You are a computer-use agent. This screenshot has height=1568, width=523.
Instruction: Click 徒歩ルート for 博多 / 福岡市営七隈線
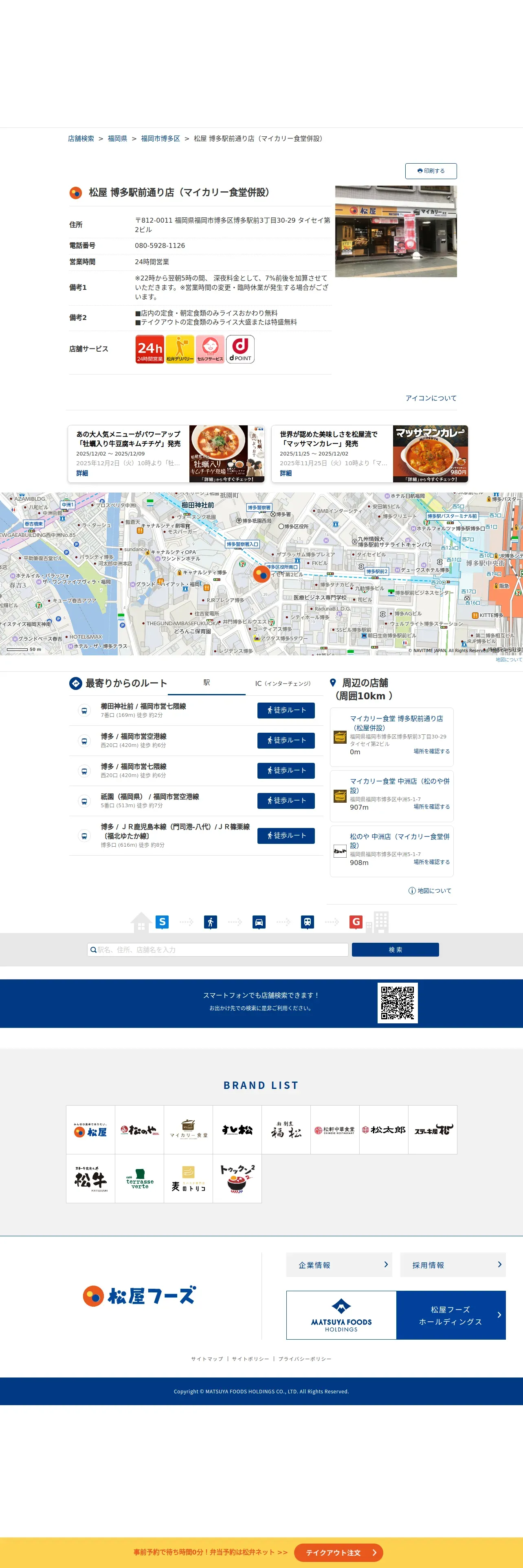(x=286, y=771)
